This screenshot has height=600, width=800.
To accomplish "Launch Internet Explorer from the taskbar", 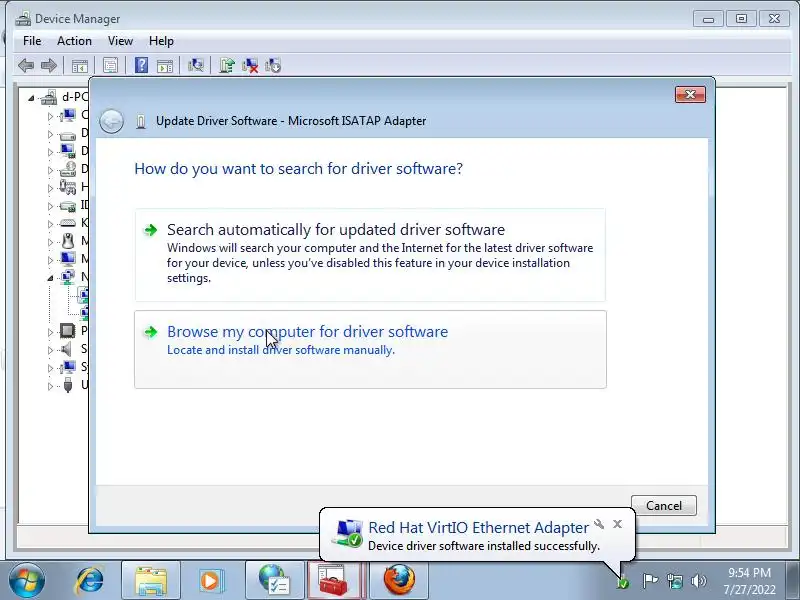I will pyautogui.click(x=90, y=580).
